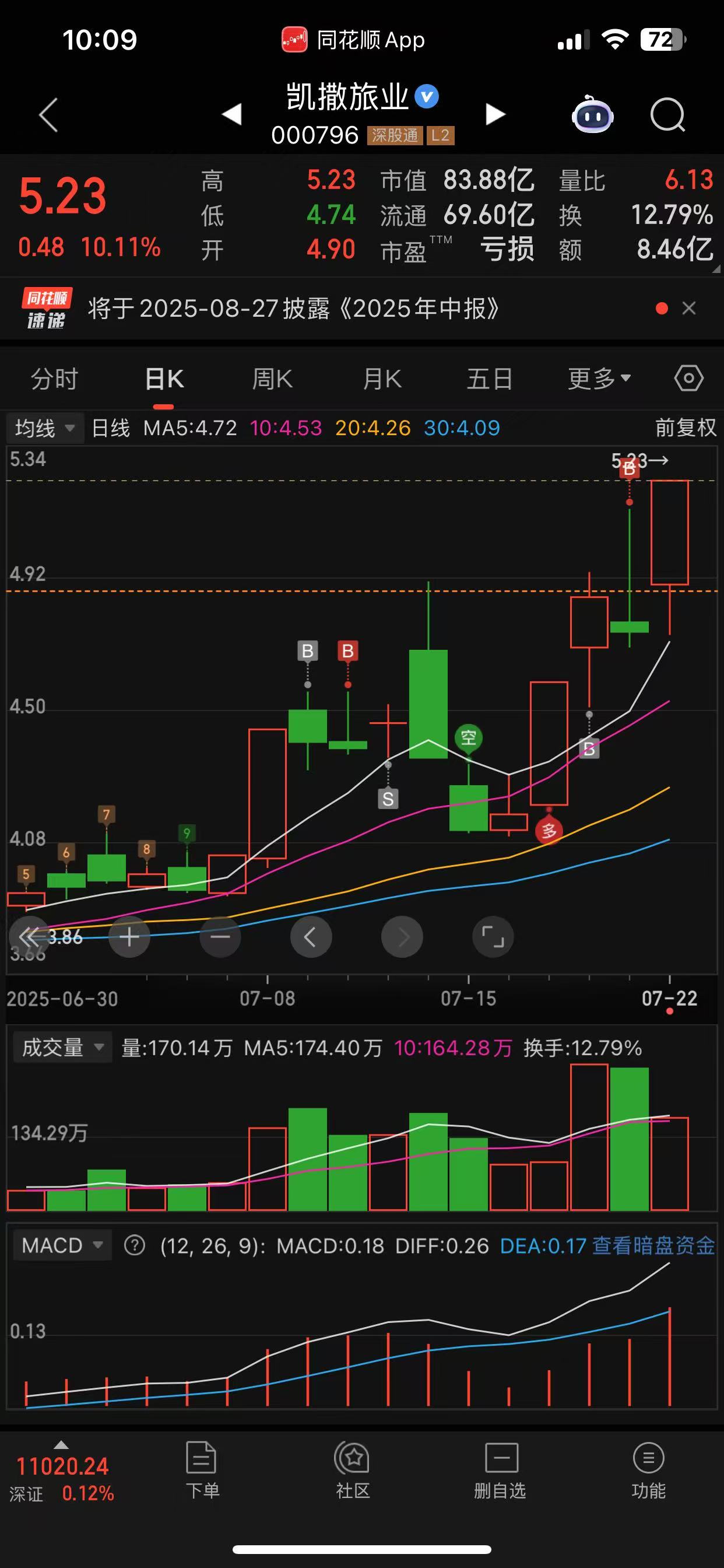The width and height of the screenshot is (724, 1568).
Task: Tap the marker numbered 6 on chart
Action: point(66,852)
